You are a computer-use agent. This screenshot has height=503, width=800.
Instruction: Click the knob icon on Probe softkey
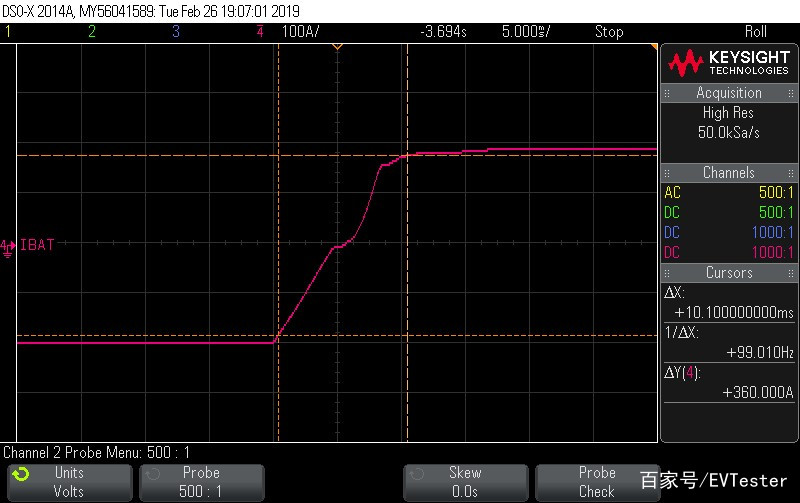click(153, 474)
